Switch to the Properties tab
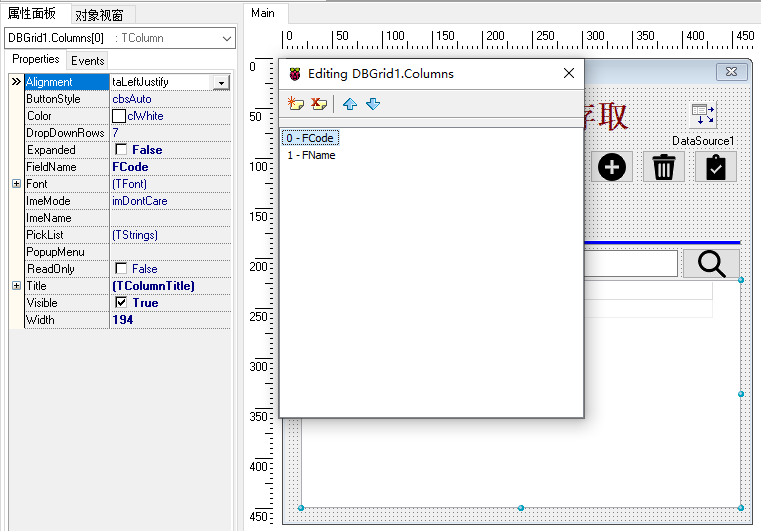This screenshot has width=761, height=531. [x=35, y=59]
